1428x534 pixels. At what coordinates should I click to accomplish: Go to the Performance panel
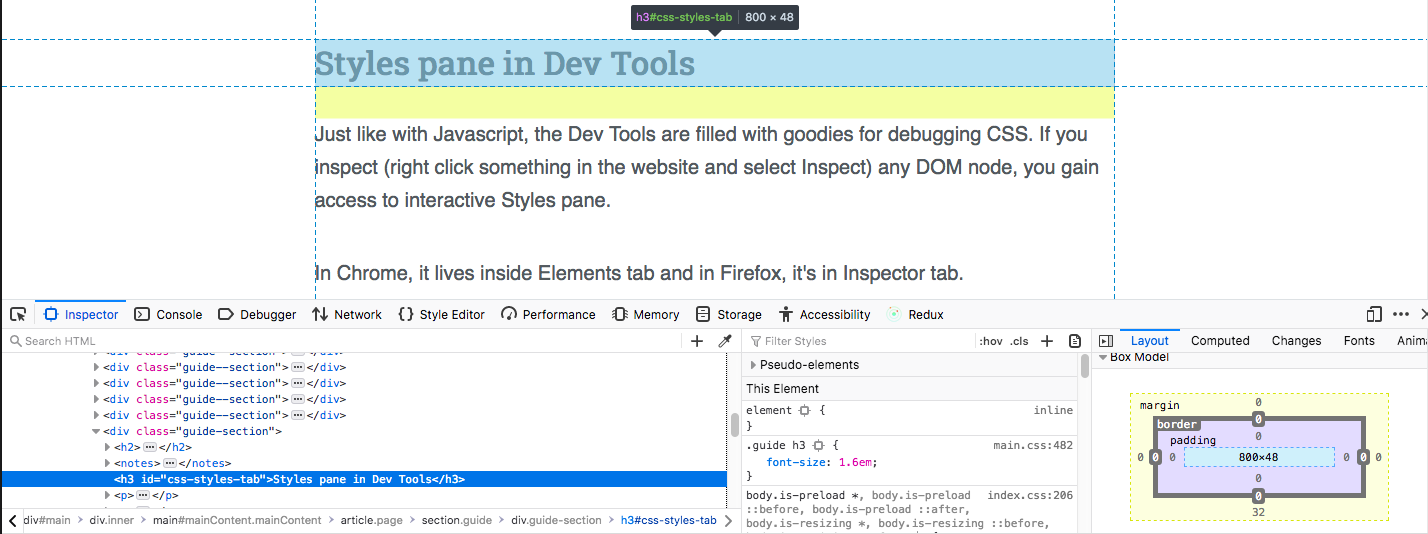click(548, 314)
